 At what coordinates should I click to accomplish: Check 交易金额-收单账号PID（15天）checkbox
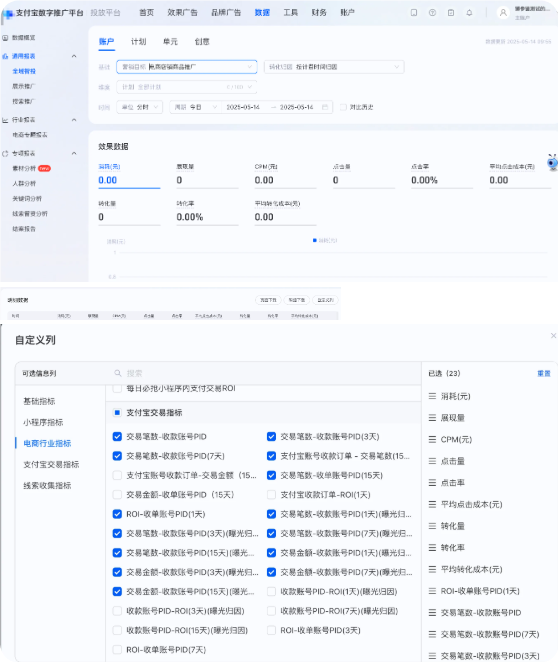click(x=117, y=494)
